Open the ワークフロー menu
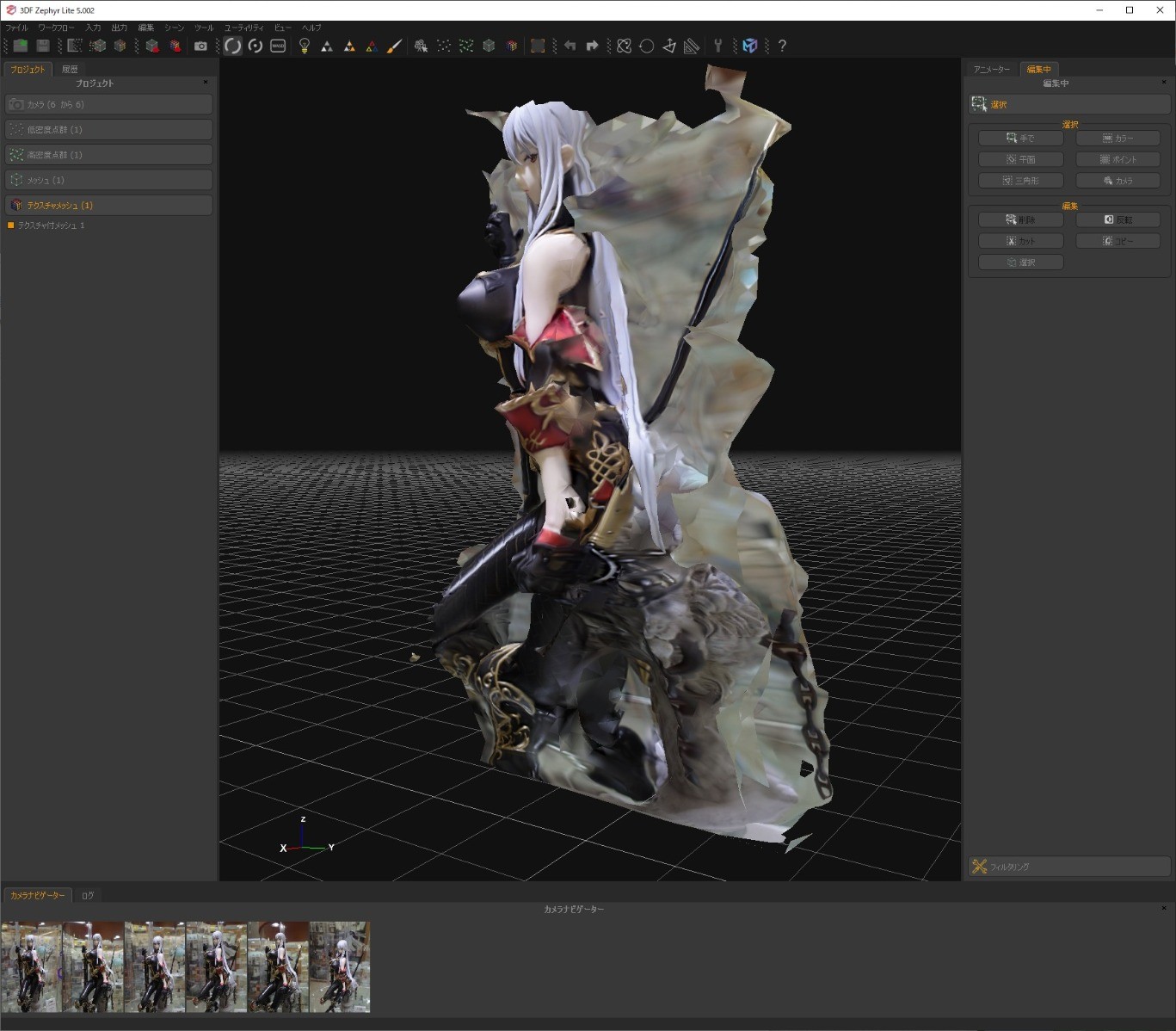Viewport: 1176px width, 1031px height. point(56,28)
